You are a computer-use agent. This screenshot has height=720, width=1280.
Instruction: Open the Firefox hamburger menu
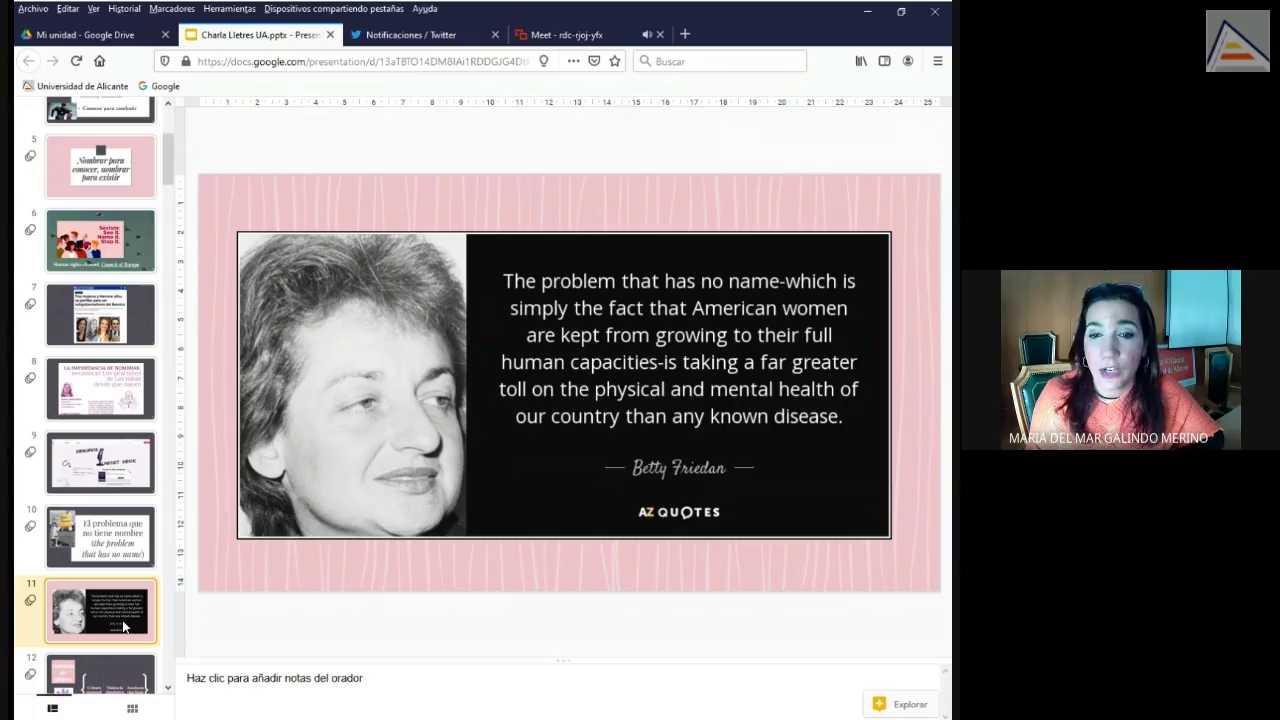[x=937, y=61]
